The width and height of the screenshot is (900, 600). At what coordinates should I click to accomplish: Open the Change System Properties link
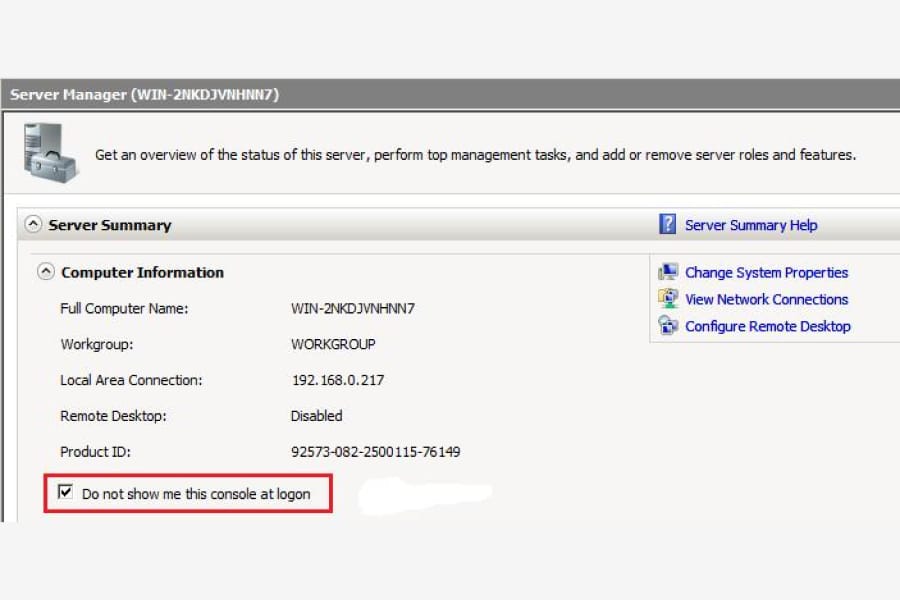click(x=766, y=273)
